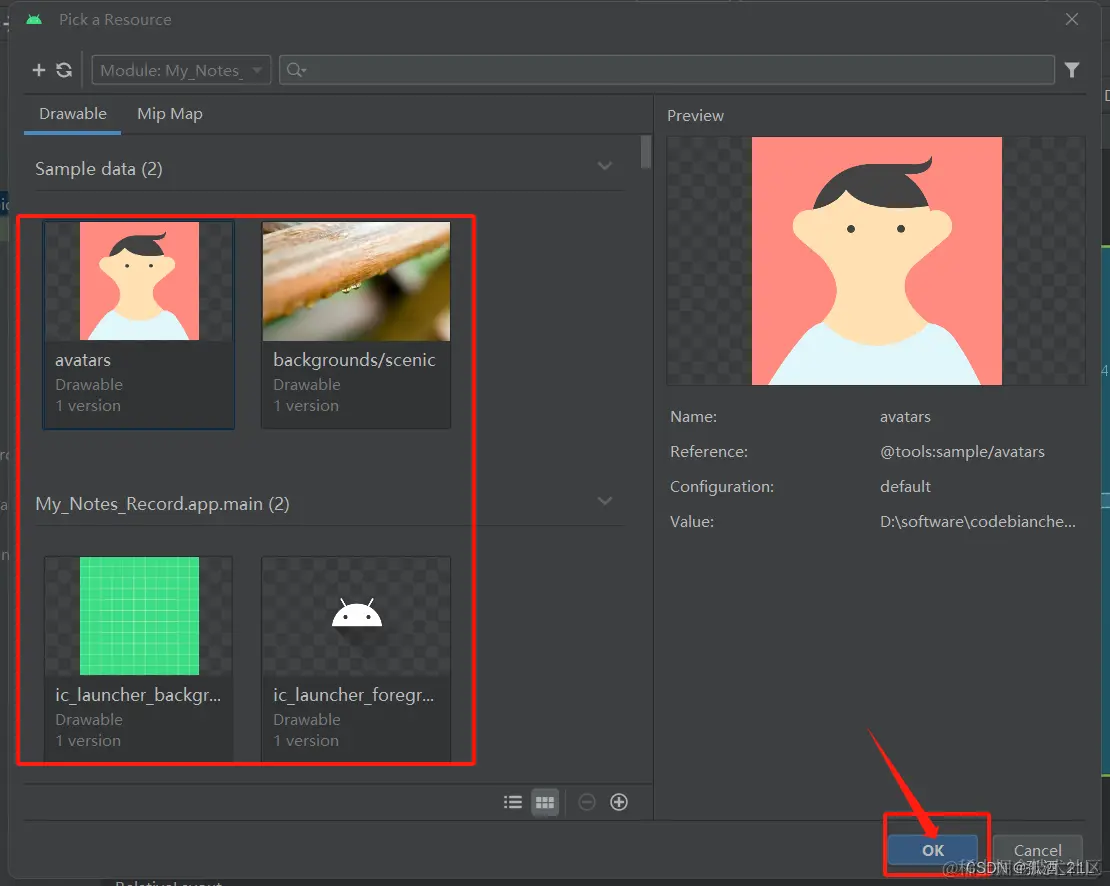Switch to the Mip Map tab
Viewport: 1110px width, 886px height.
(170, 114)
